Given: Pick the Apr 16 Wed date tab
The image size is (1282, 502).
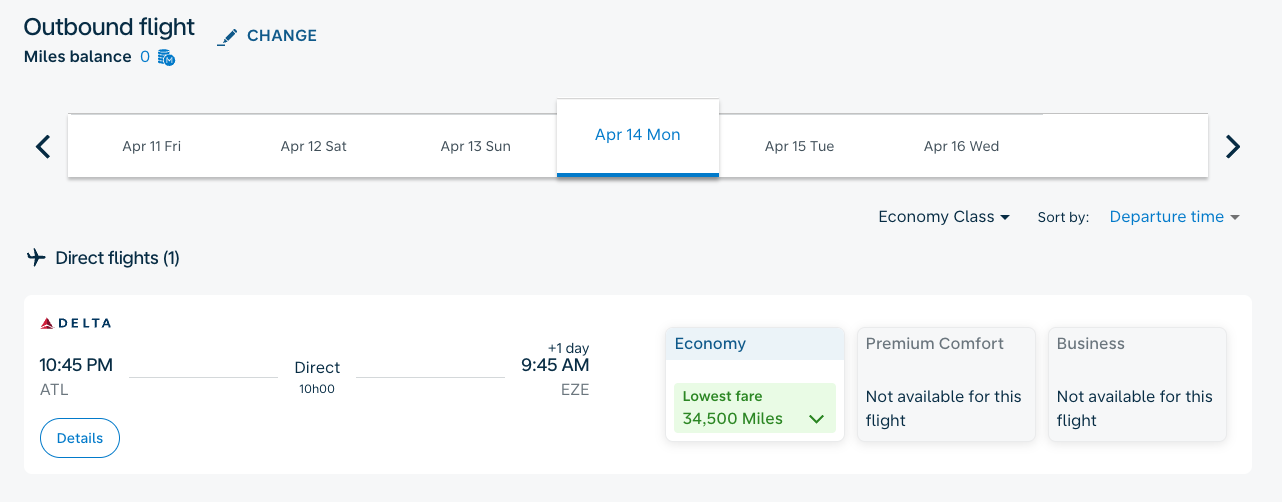Looking at the screenshot, I should pos(962,147).
